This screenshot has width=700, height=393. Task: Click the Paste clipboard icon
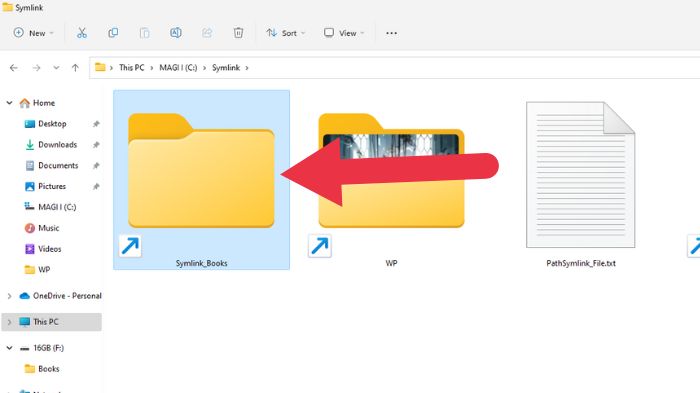(144, 33)
